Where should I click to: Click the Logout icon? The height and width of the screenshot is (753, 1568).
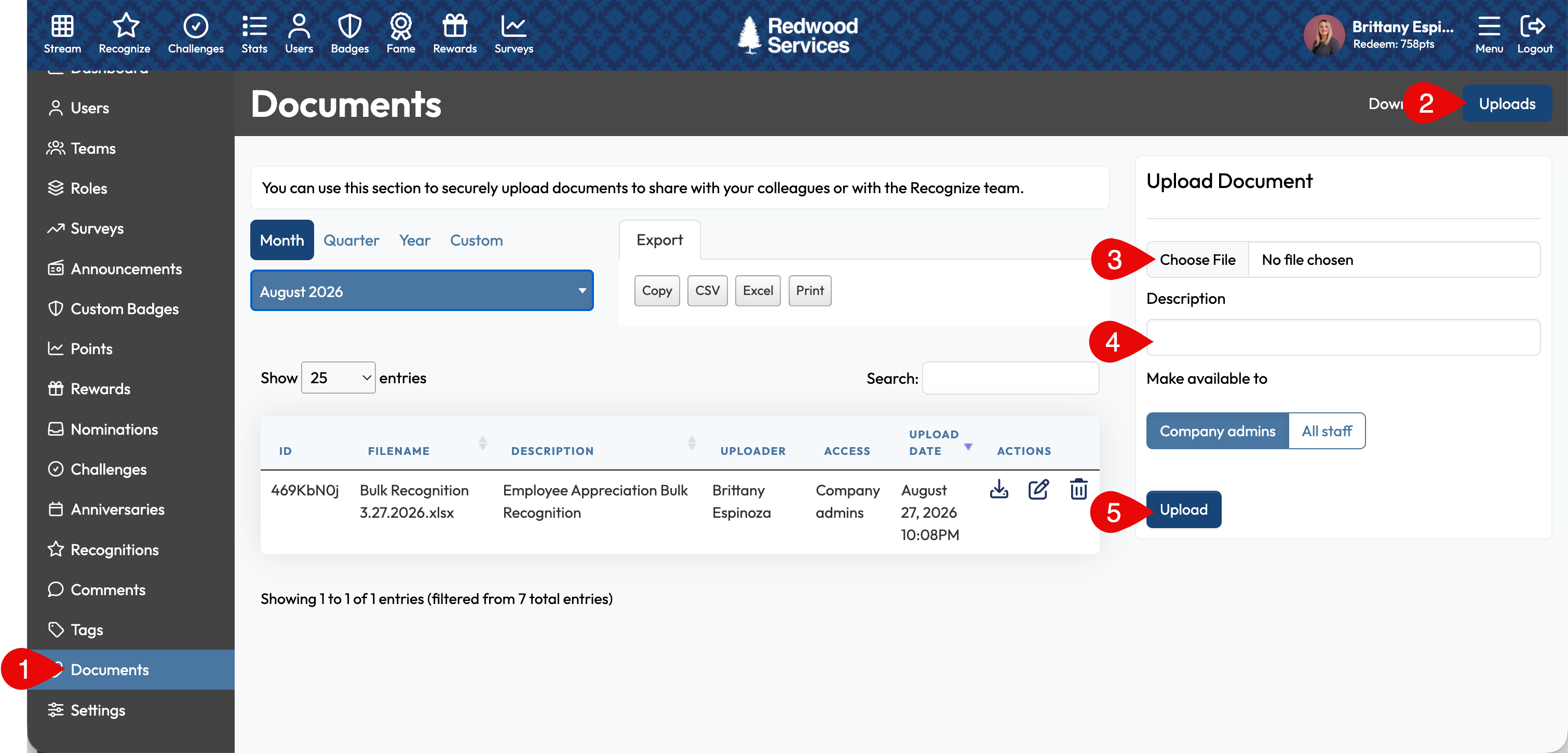(1533, 26)
